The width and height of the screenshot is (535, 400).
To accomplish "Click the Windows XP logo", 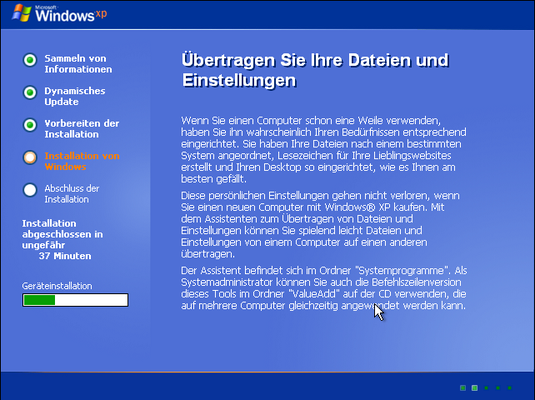I will 59,14.
